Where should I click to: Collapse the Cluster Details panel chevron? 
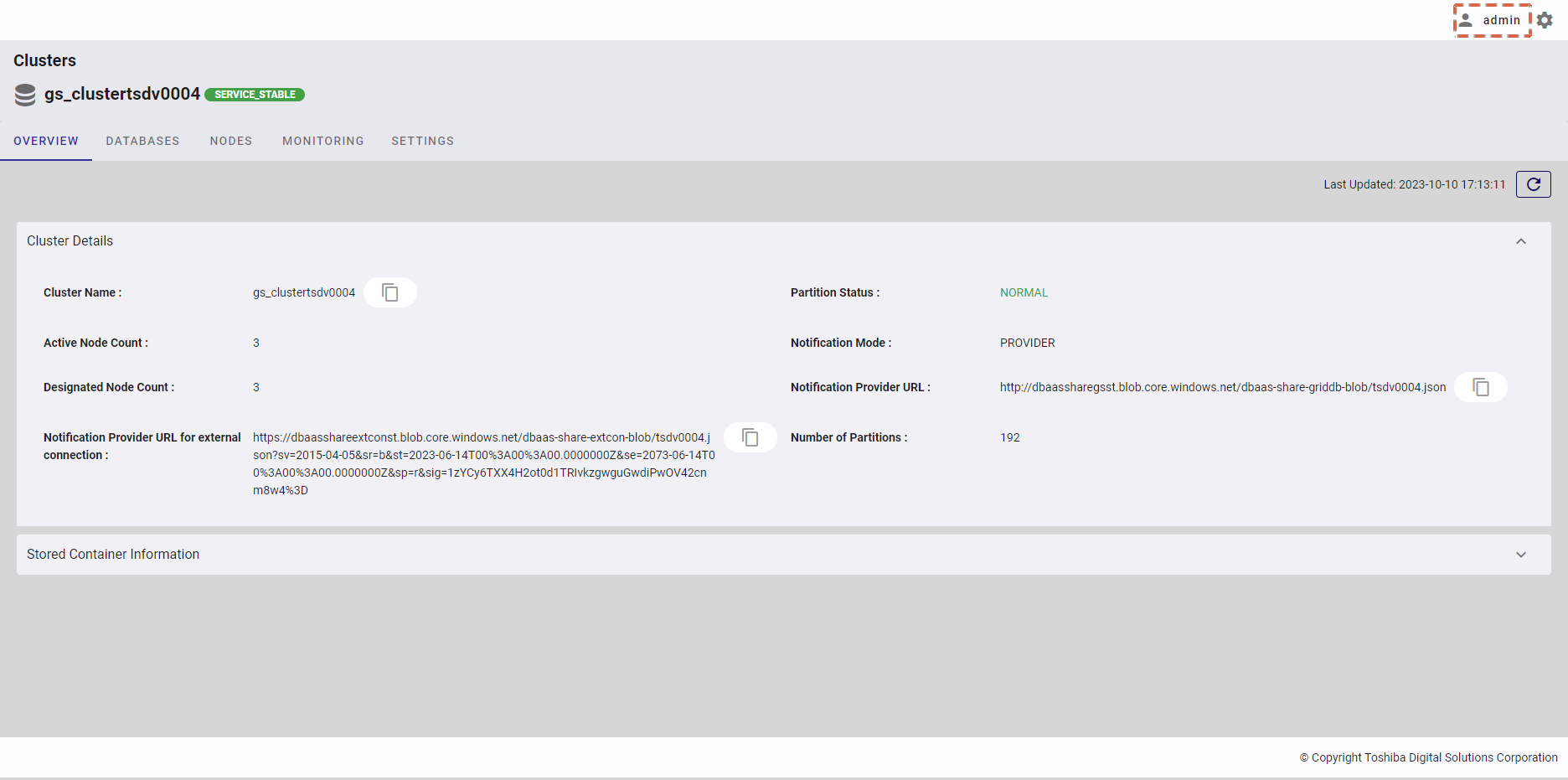tap(1520, 241)
